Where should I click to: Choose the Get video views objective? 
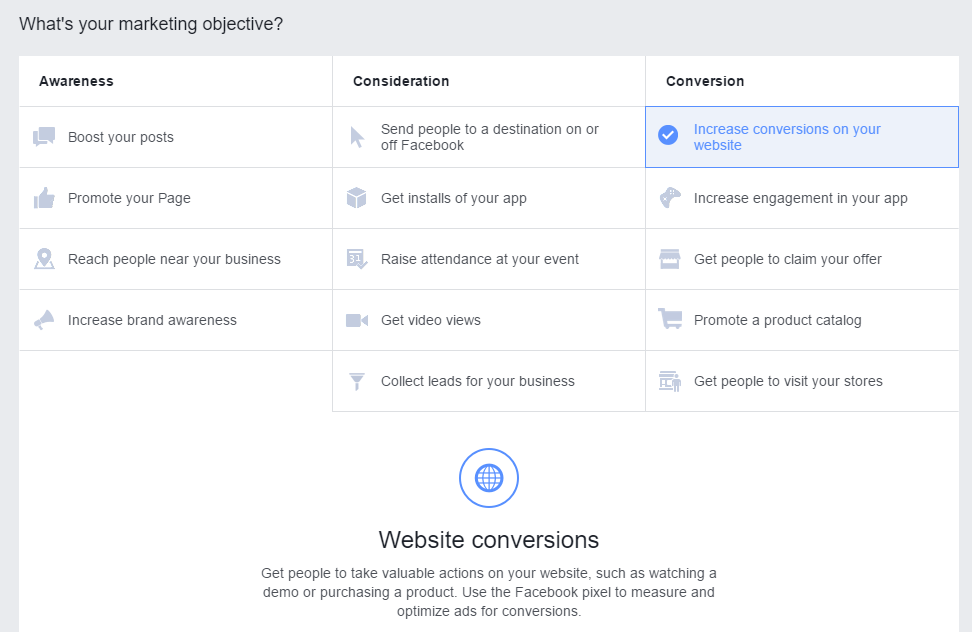(x=489, y=320)
